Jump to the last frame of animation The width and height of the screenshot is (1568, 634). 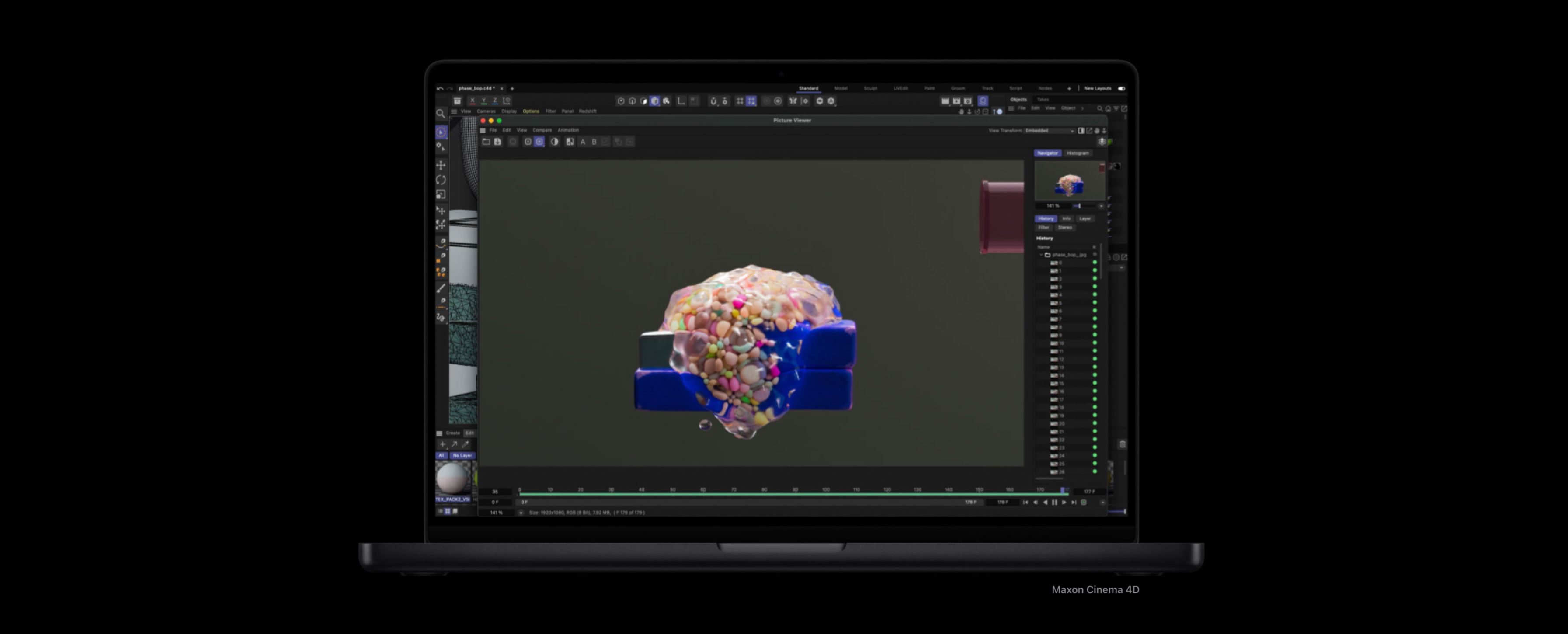[x=1074, y=502]
